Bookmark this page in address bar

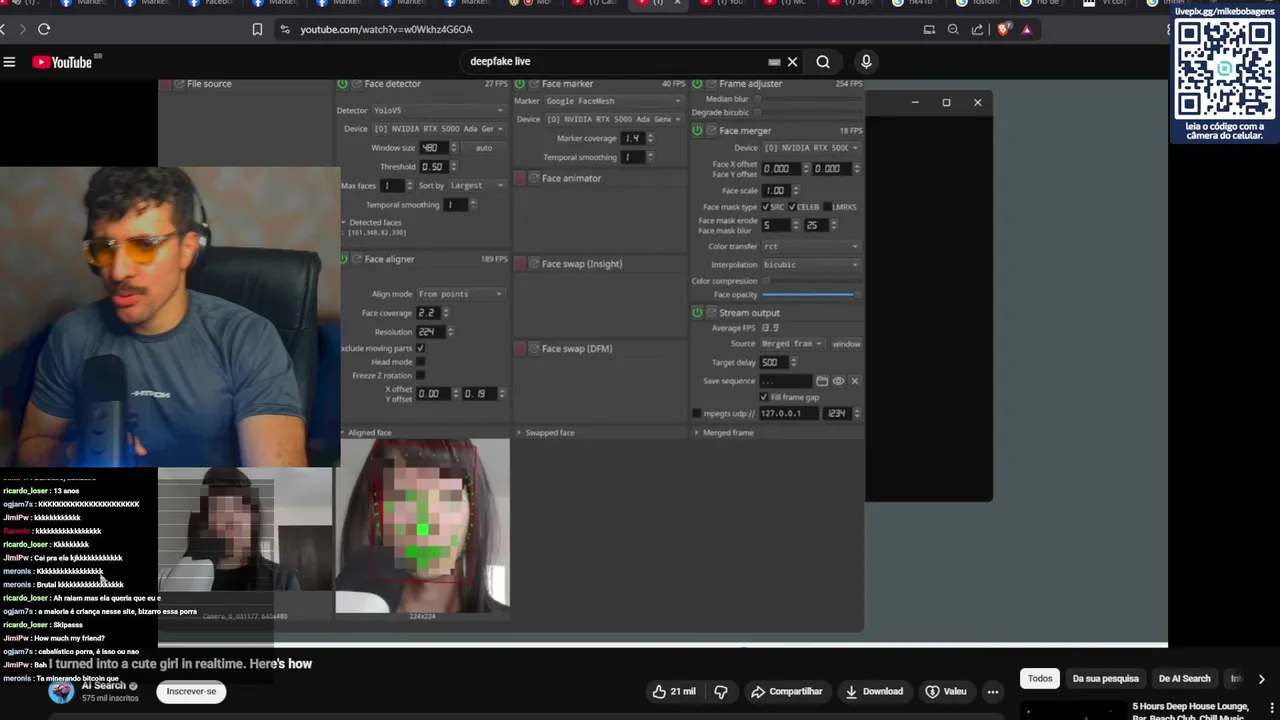point(257,29)
